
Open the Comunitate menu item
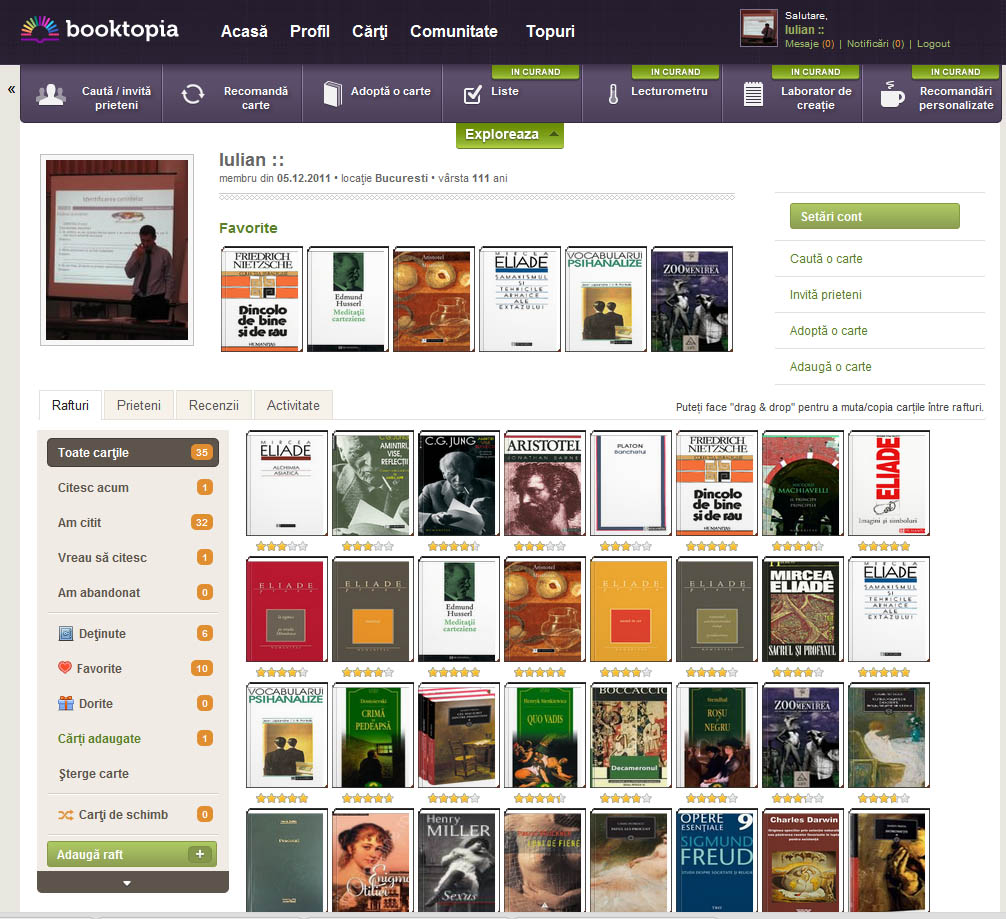[454, 31]
